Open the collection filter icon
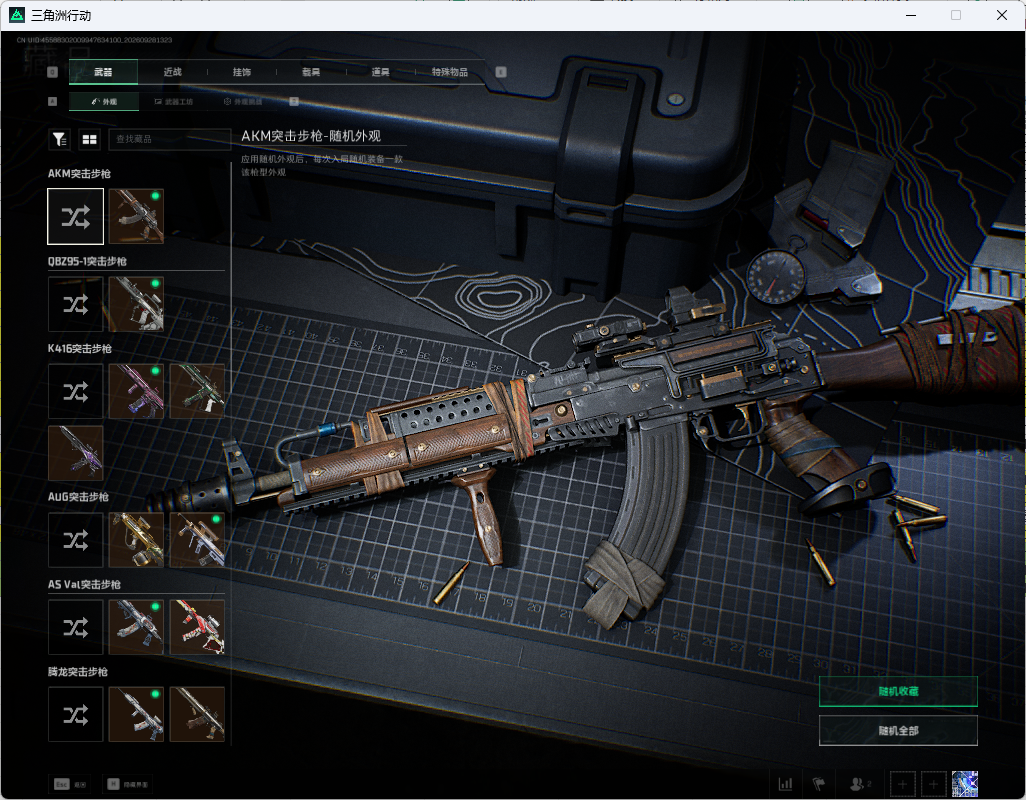This screenshot has width=1026, height=800. coord(60,139)
